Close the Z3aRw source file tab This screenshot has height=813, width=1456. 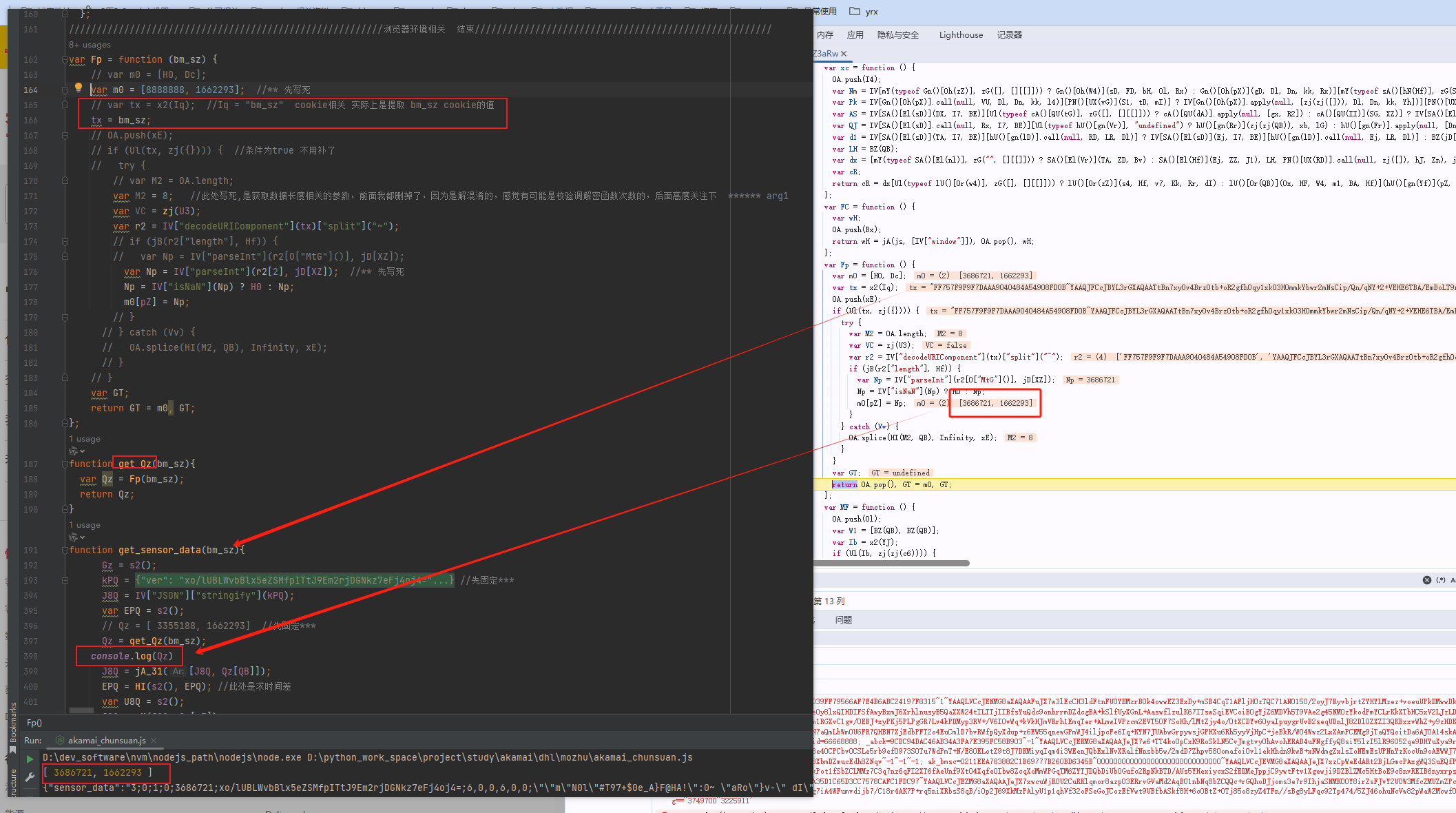coord(844,54)
